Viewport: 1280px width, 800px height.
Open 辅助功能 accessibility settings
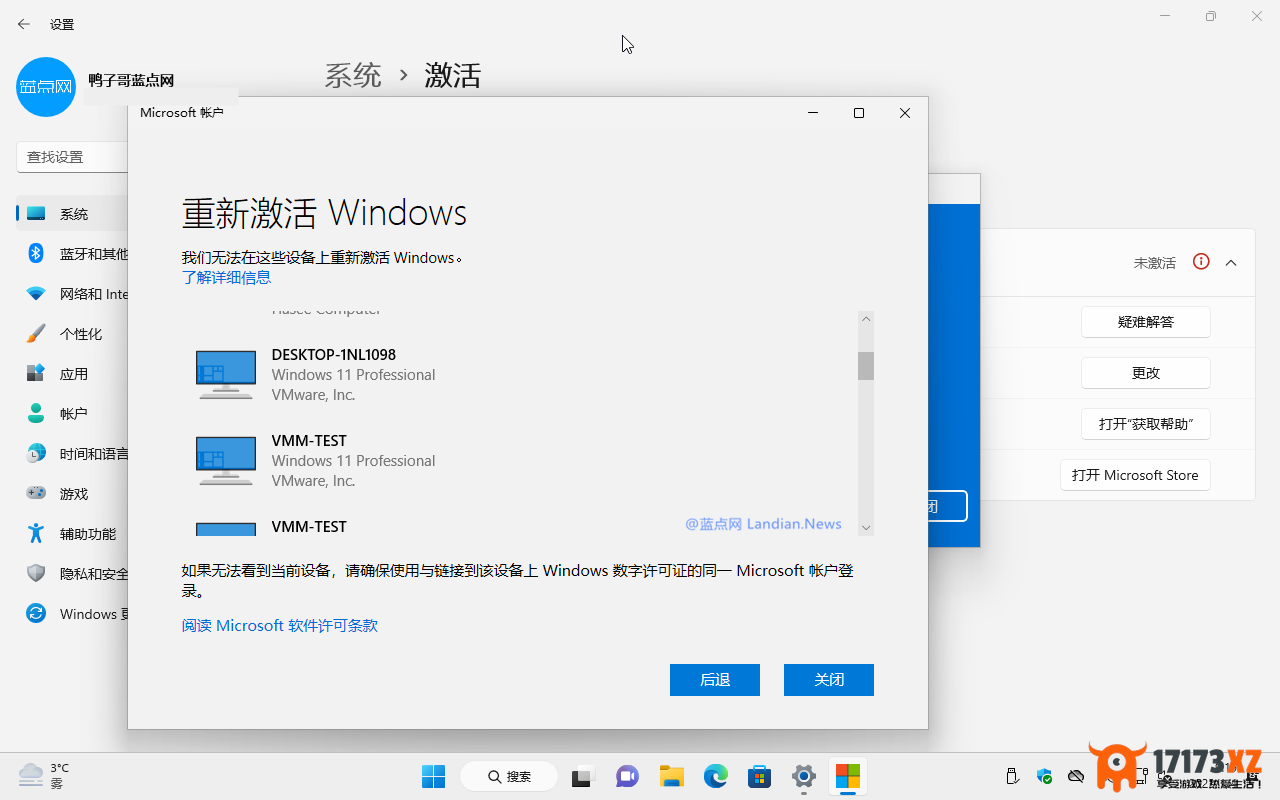tap(88, 534)
